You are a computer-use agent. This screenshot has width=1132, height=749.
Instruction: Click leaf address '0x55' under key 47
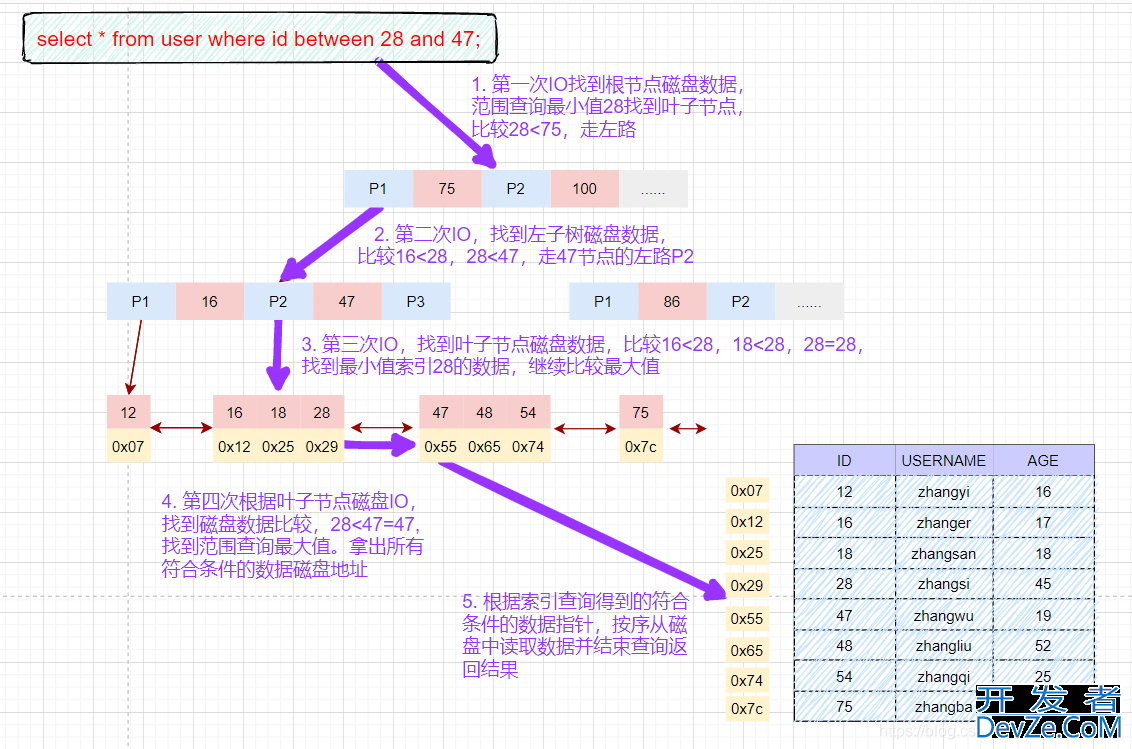441,446
